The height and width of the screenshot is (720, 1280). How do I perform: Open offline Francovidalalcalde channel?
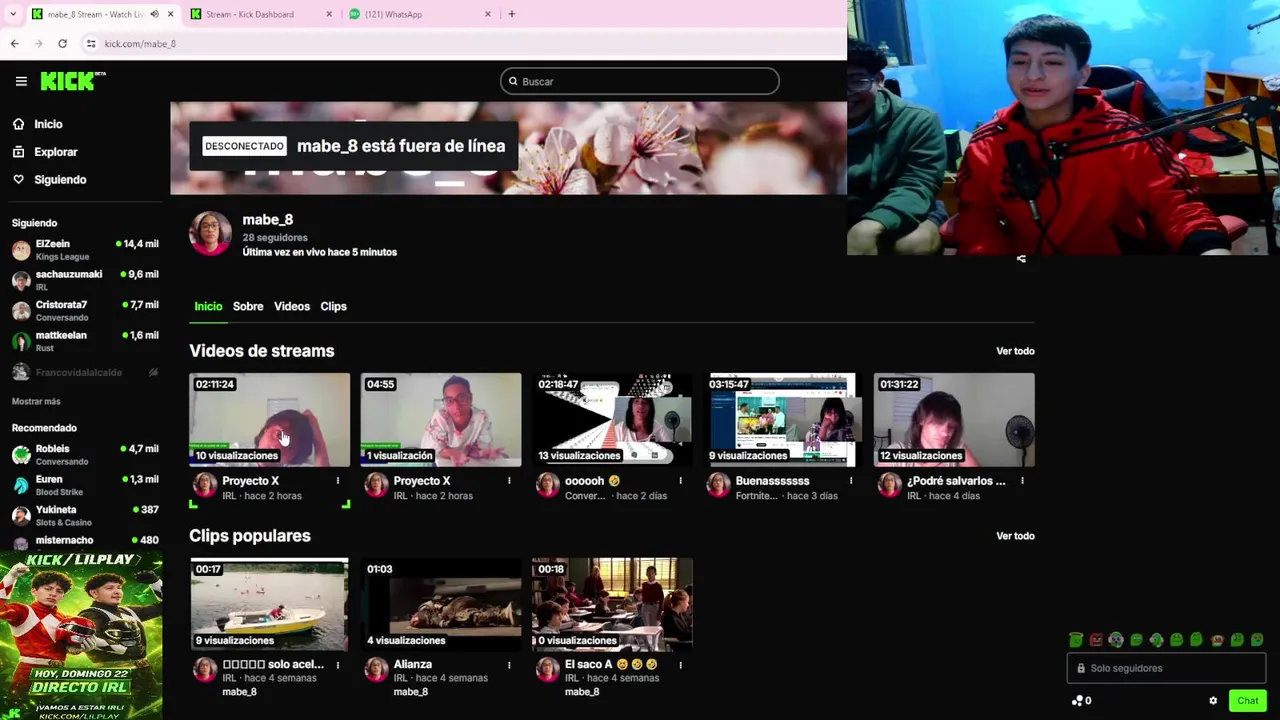[85, 372]
